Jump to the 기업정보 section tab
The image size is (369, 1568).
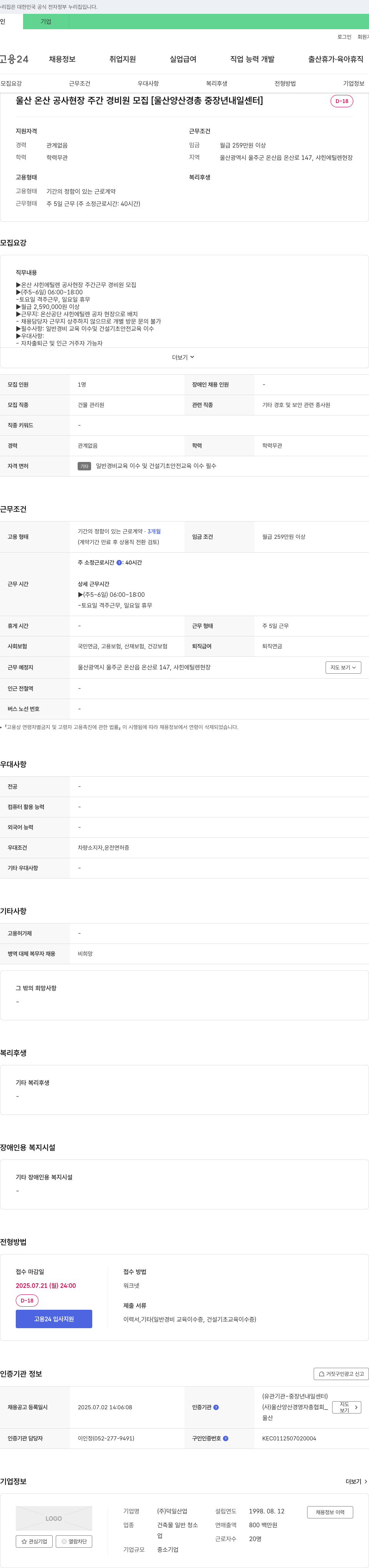354,83
